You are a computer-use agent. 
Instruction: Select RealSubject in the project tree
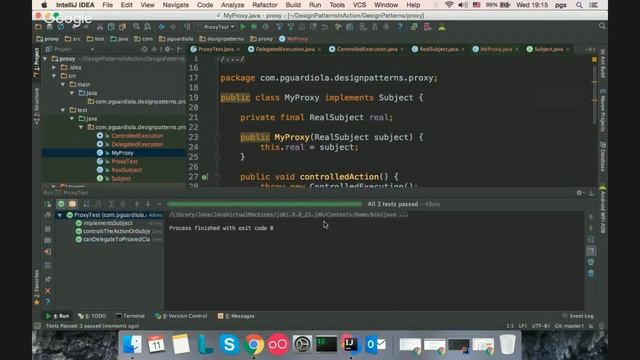pyautogui.click(x=127, y=170)
